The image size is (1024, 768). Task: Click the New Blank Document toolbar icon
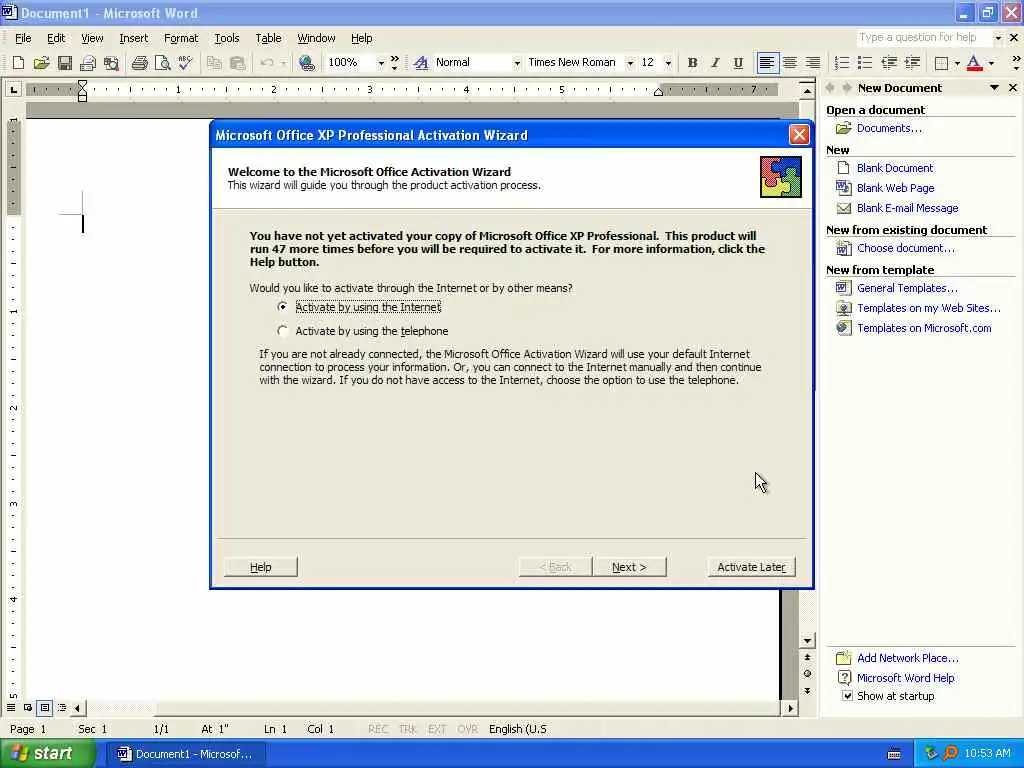tap(18, 63)
